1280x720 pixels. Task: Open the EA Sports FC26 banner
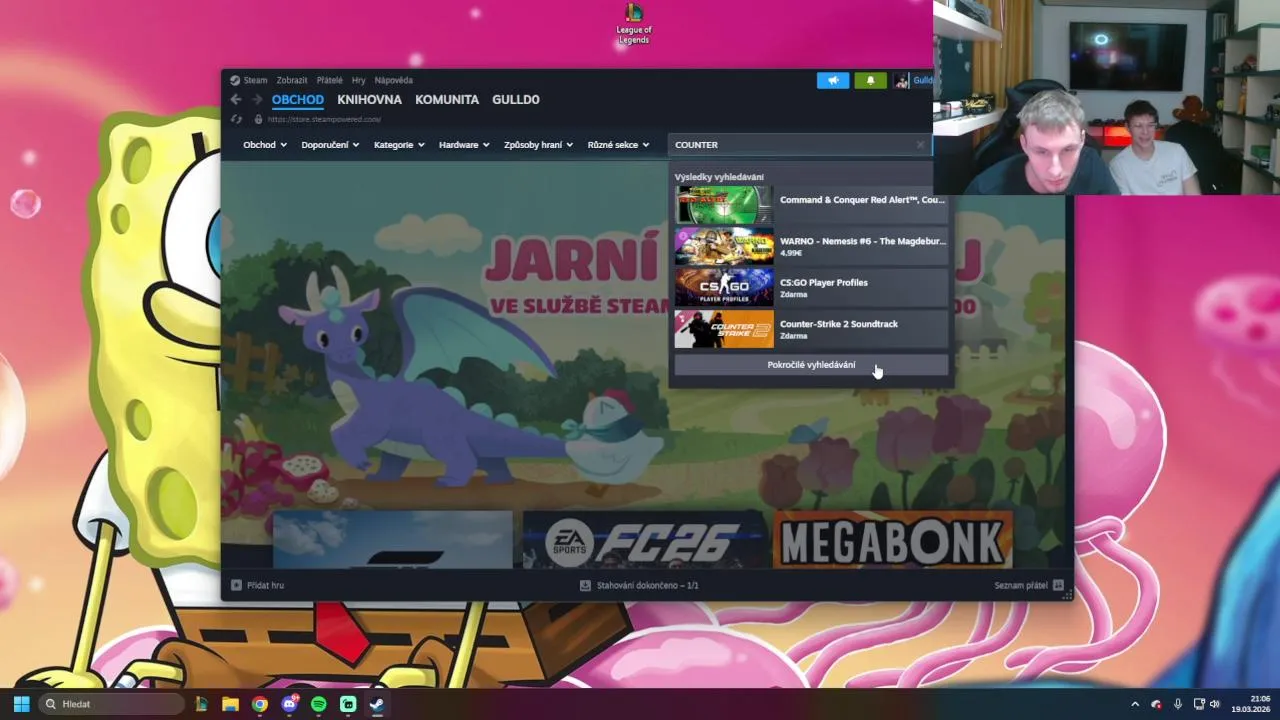click(x=643, y=540)
